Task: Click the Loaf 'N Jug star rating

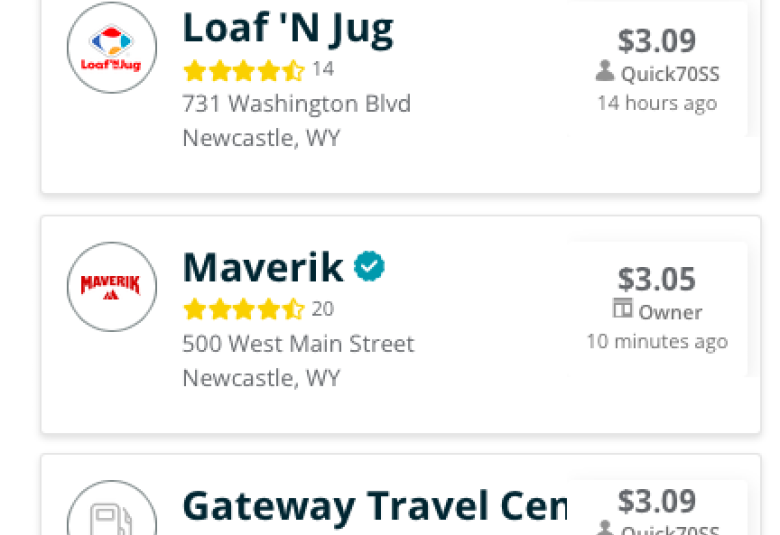Action: tap(244, 71)
